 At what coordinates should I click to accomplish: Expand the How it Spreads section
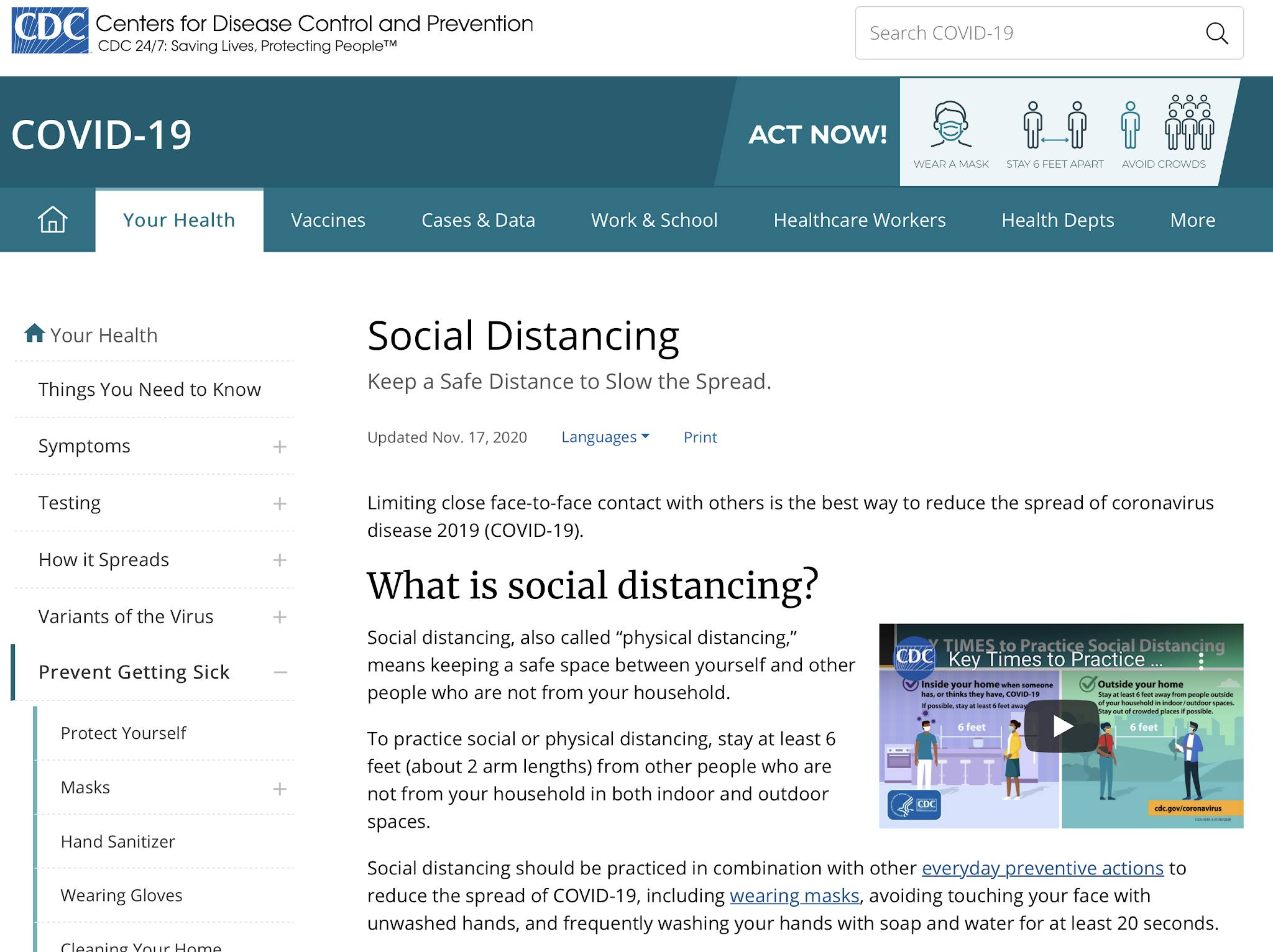[x=280, y=560]
